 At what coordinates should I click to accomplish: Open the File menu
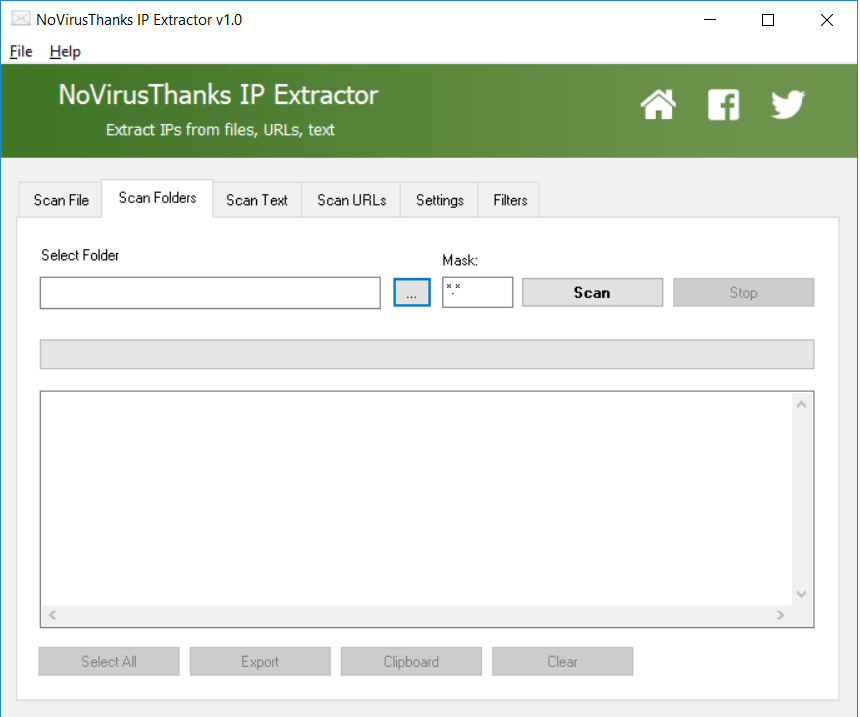(21, 52)
